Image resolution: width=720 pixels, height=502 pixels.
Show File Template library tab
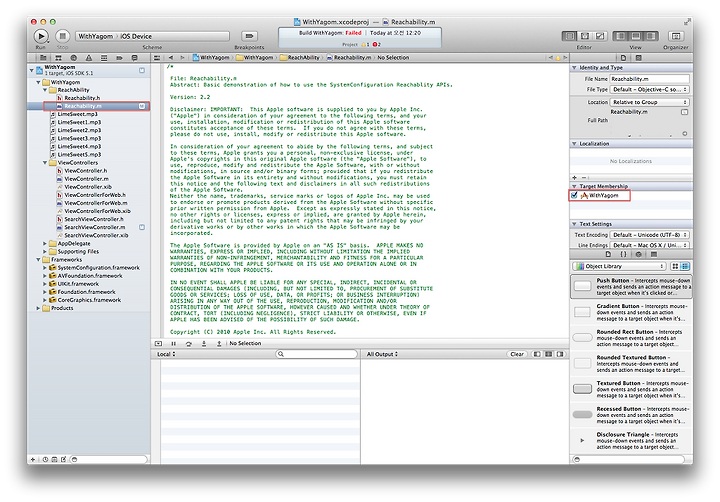[x=608, y=254]
